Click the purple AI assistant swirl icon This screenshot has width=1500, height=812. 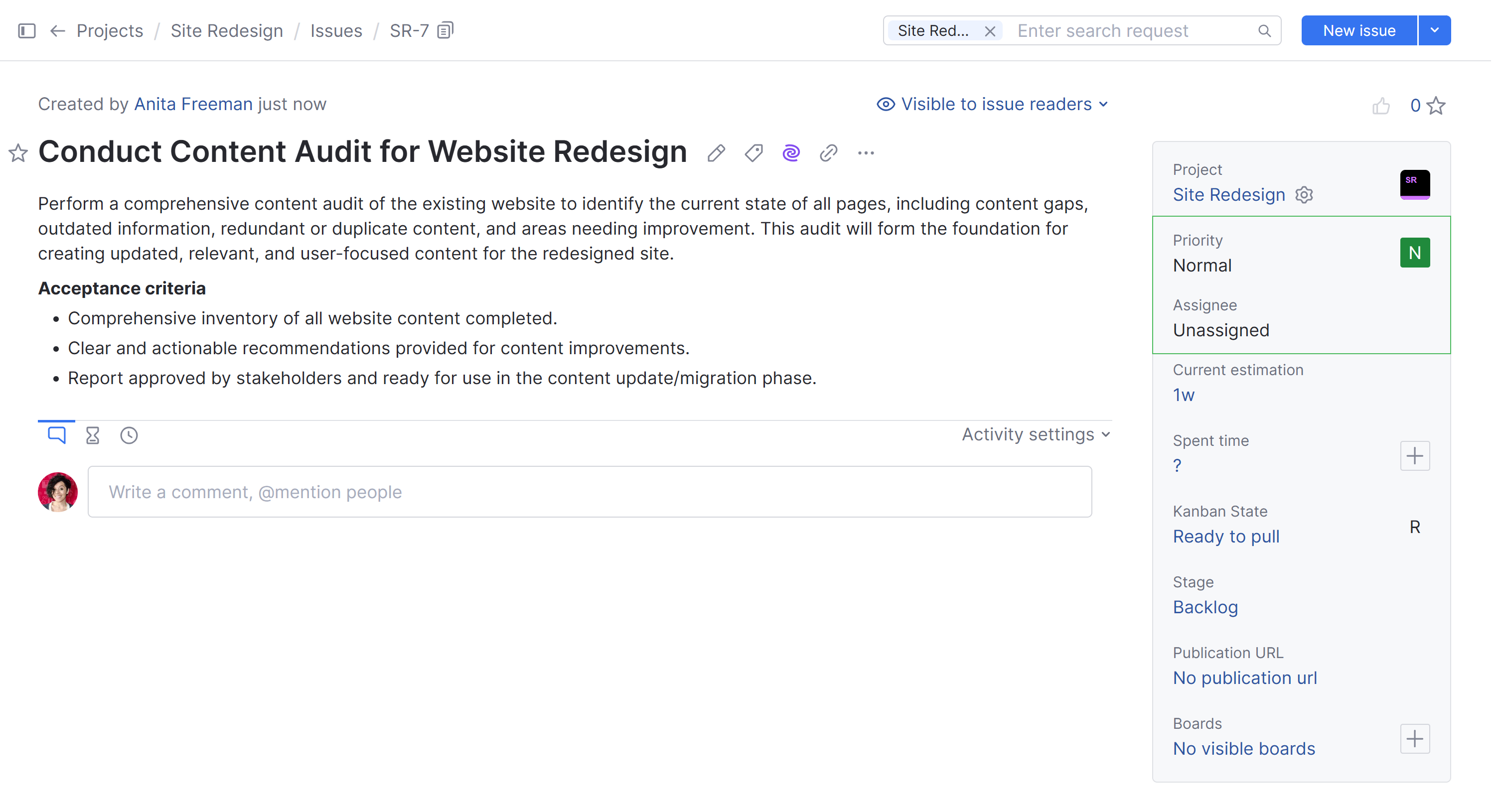click(791, 153)
